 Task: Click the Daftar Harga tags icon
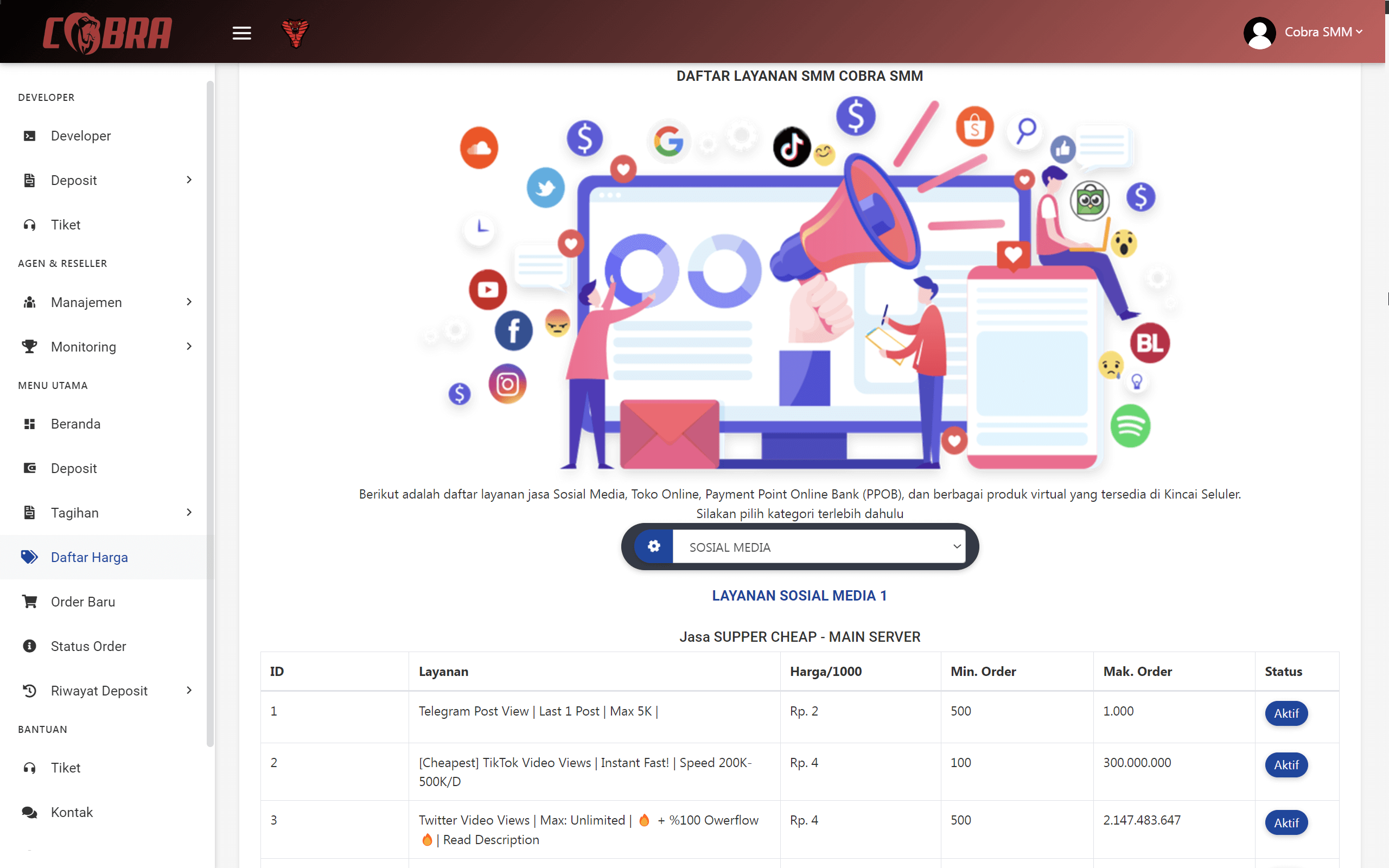pos(29,558)
